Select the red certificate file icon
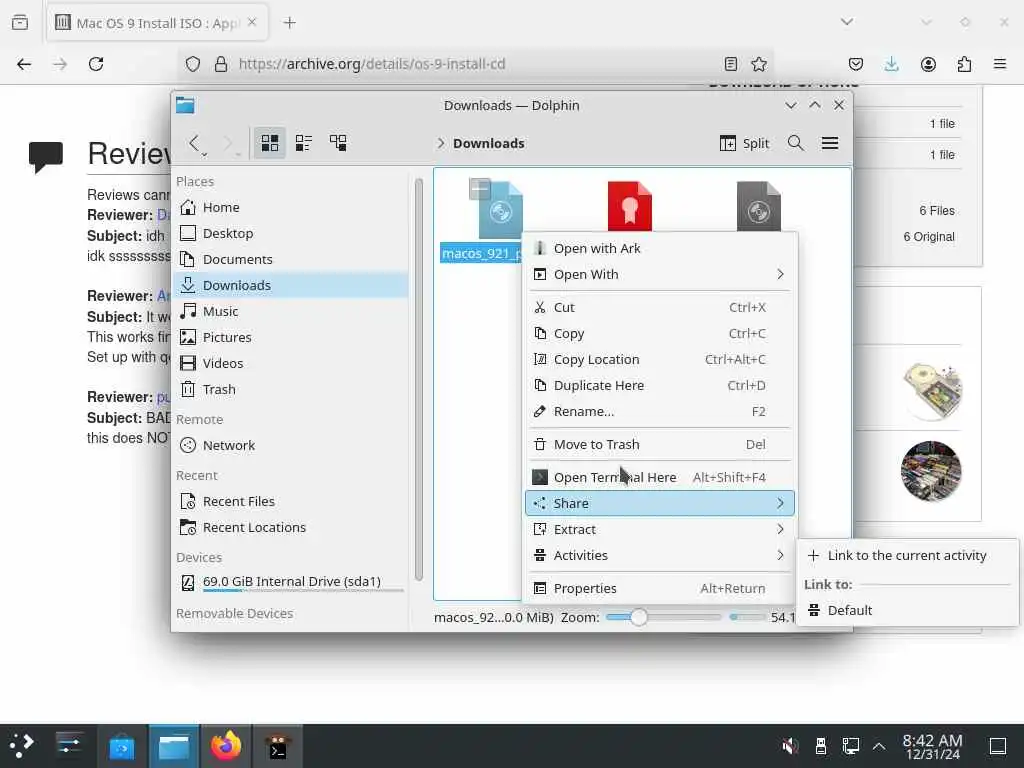 click(630, 206)
